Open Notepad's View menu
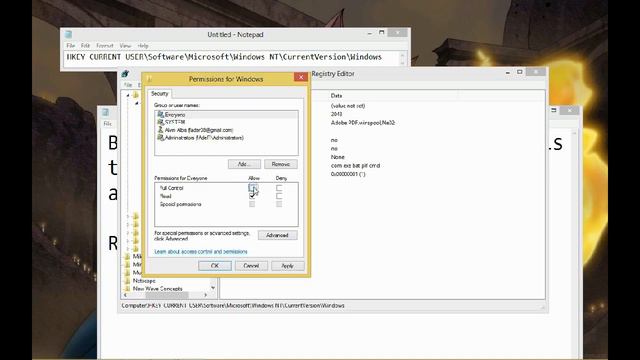 125,46
